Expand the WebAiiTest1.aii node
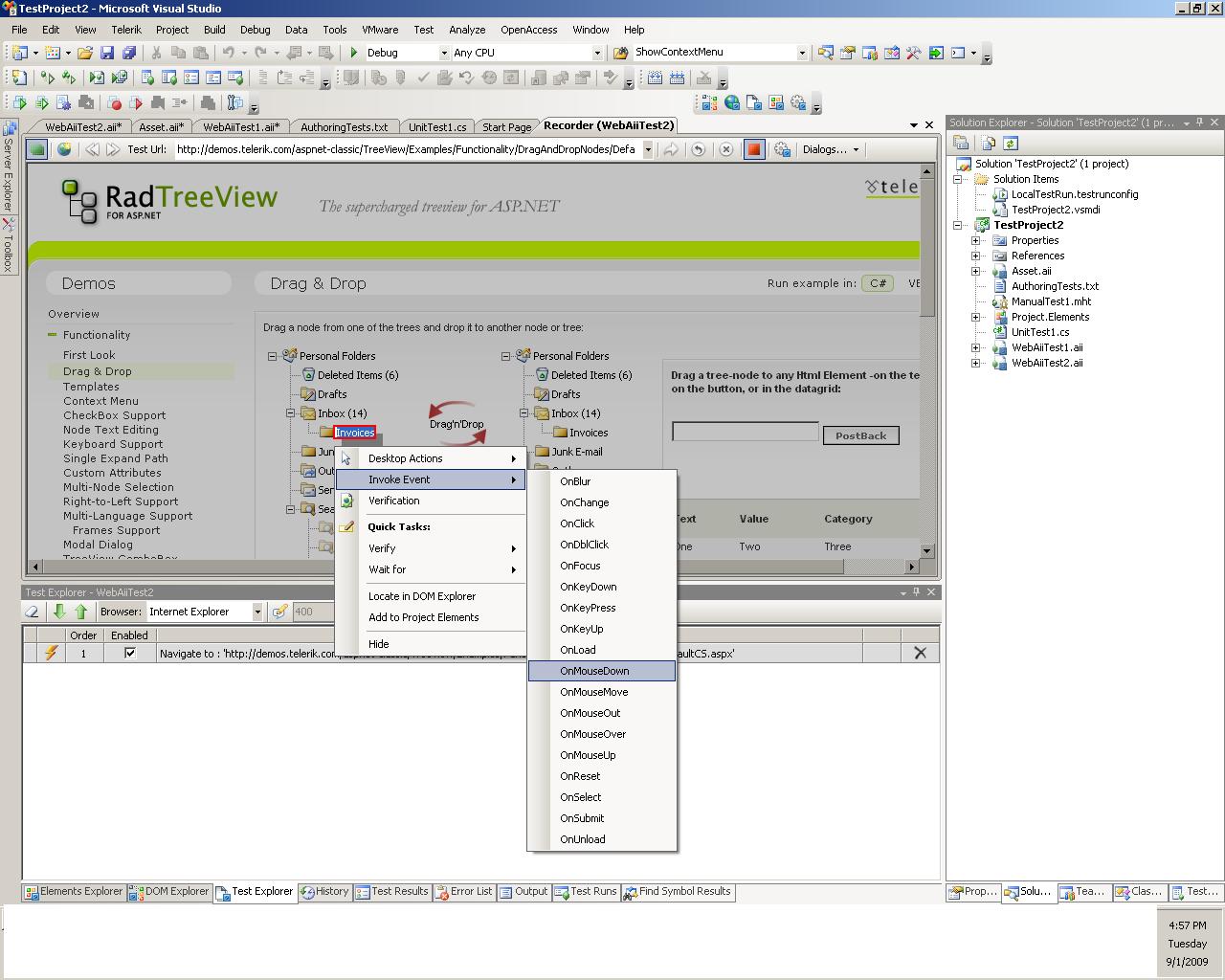The height and width of the screenshot is (980, 1225). [x=975, y=347]
